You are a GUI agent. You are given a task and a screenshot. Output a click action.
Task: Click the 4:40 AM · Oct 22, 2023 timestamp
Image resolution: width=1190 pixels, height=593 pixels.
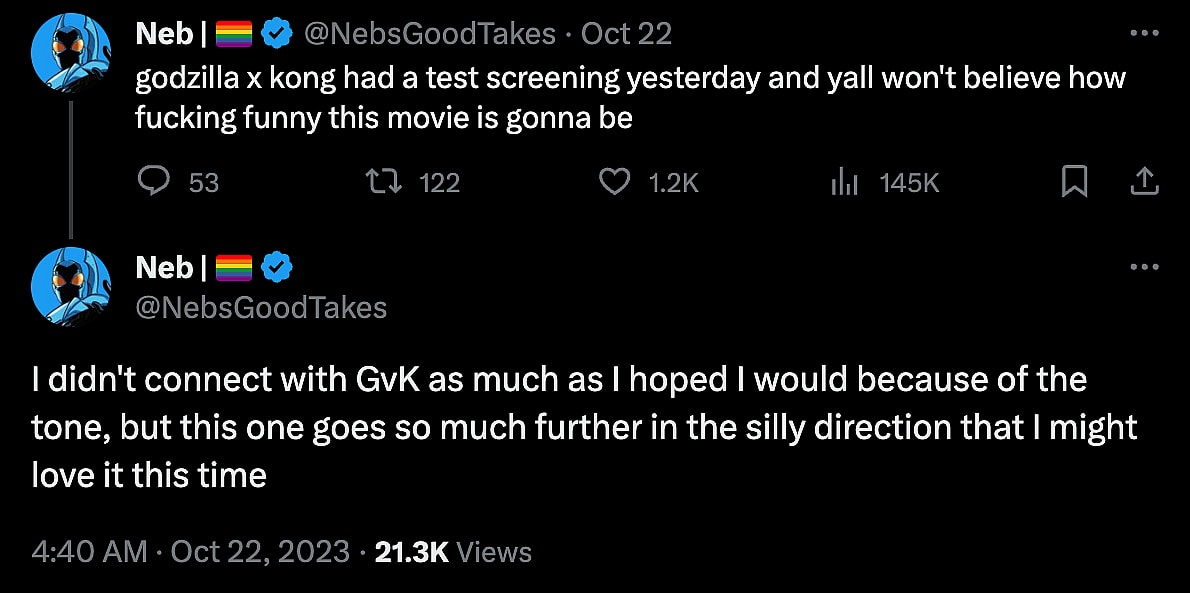[190, 551]
